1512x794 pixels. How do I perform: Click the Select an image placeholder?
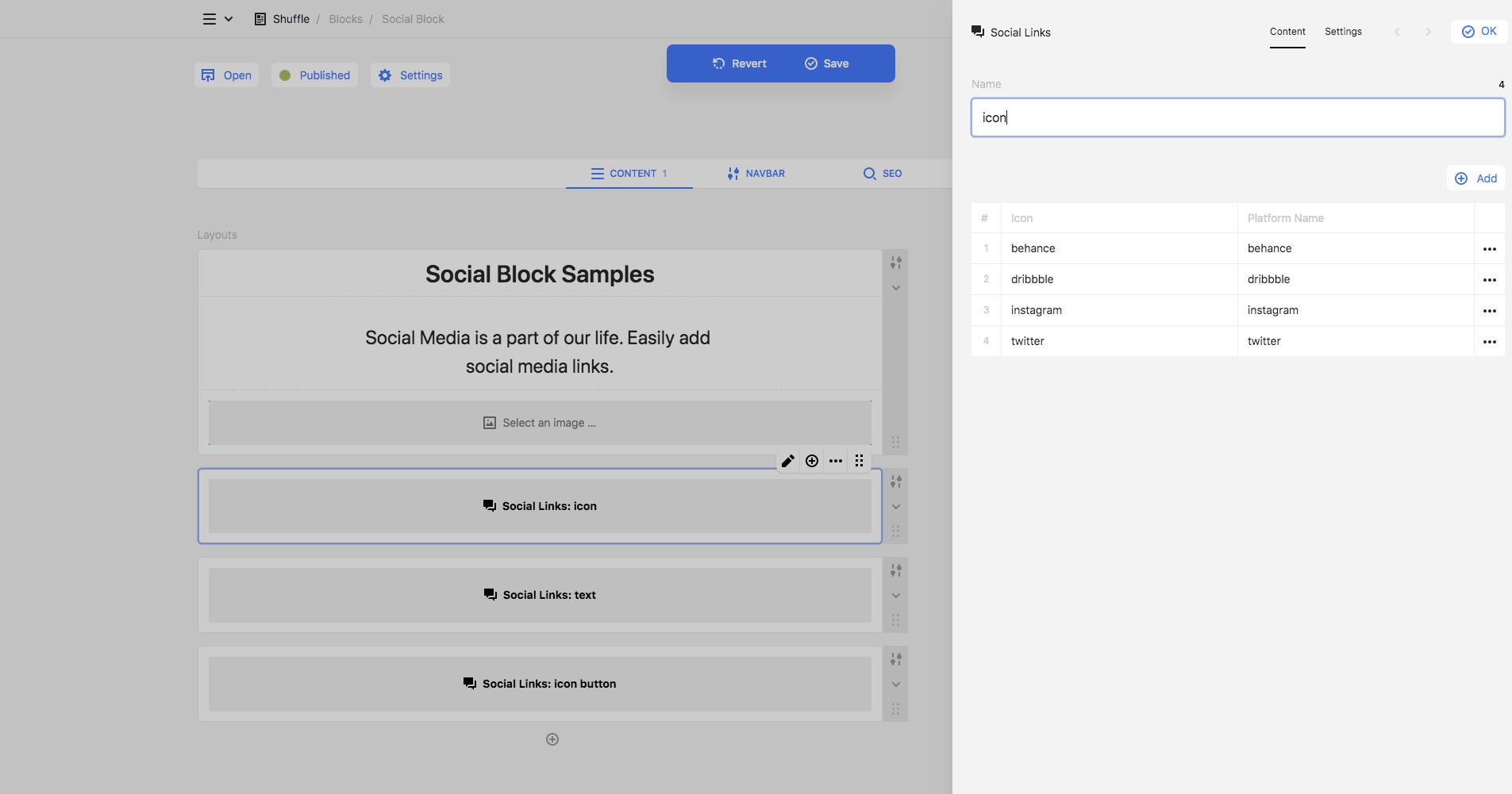[x=540, y=423]
